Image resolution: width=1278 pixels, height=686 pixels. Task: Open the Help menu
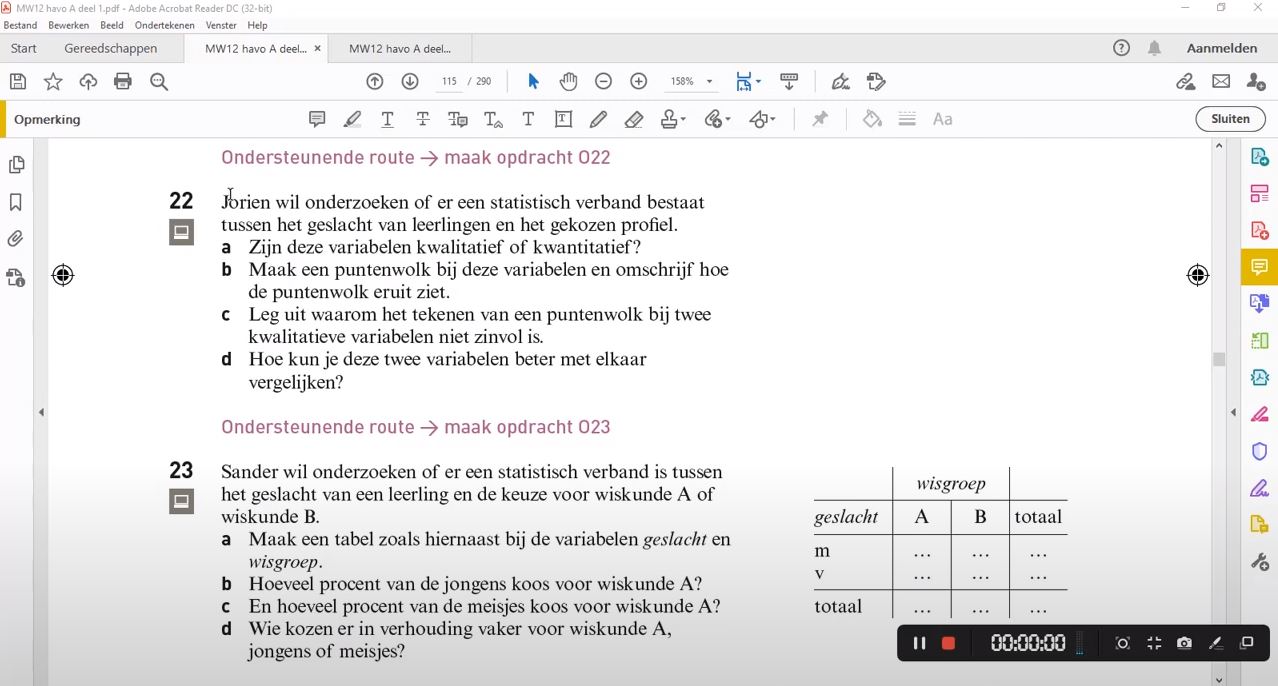[x=257, y=25]
